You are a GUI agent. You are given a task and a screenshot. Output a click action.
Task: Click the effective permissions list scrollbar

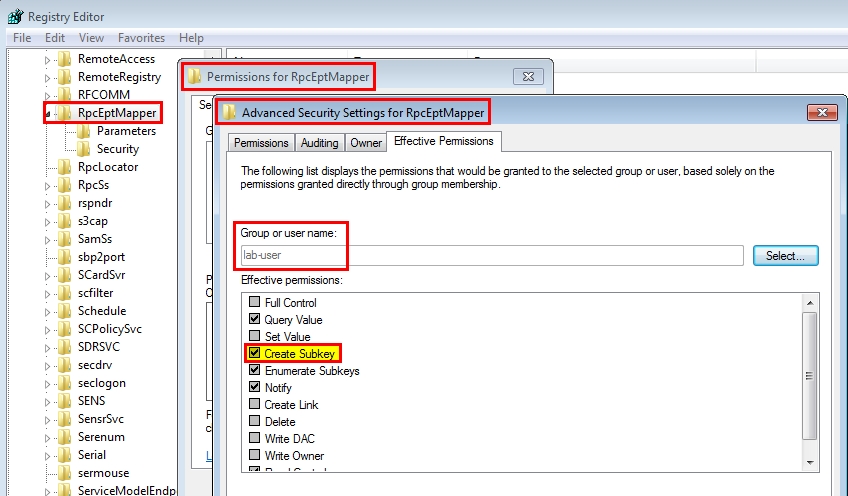(x=810, y=380)
